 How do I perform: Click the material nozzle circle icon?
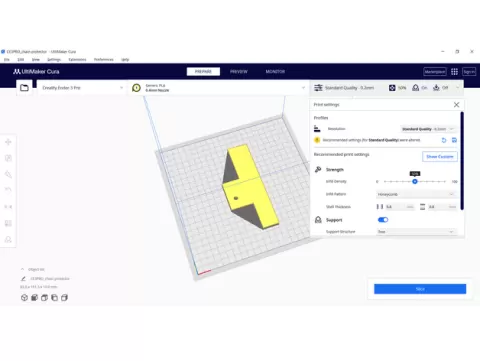pyautogui.click(x=136, y=88)
